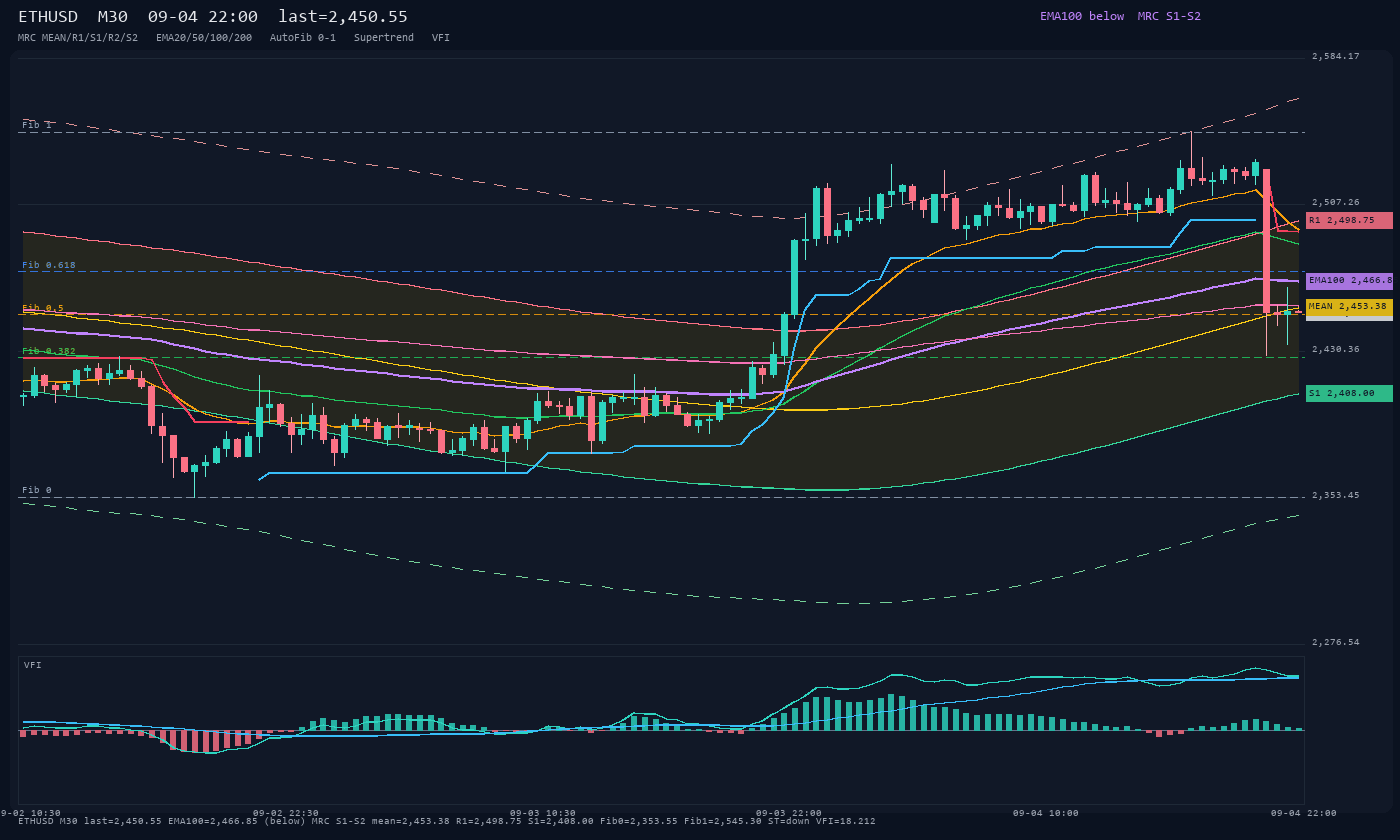Viewport: 1400px width, 840px height.
Task: Click the VFI label in the indicator list
Action: click(441, 38)
